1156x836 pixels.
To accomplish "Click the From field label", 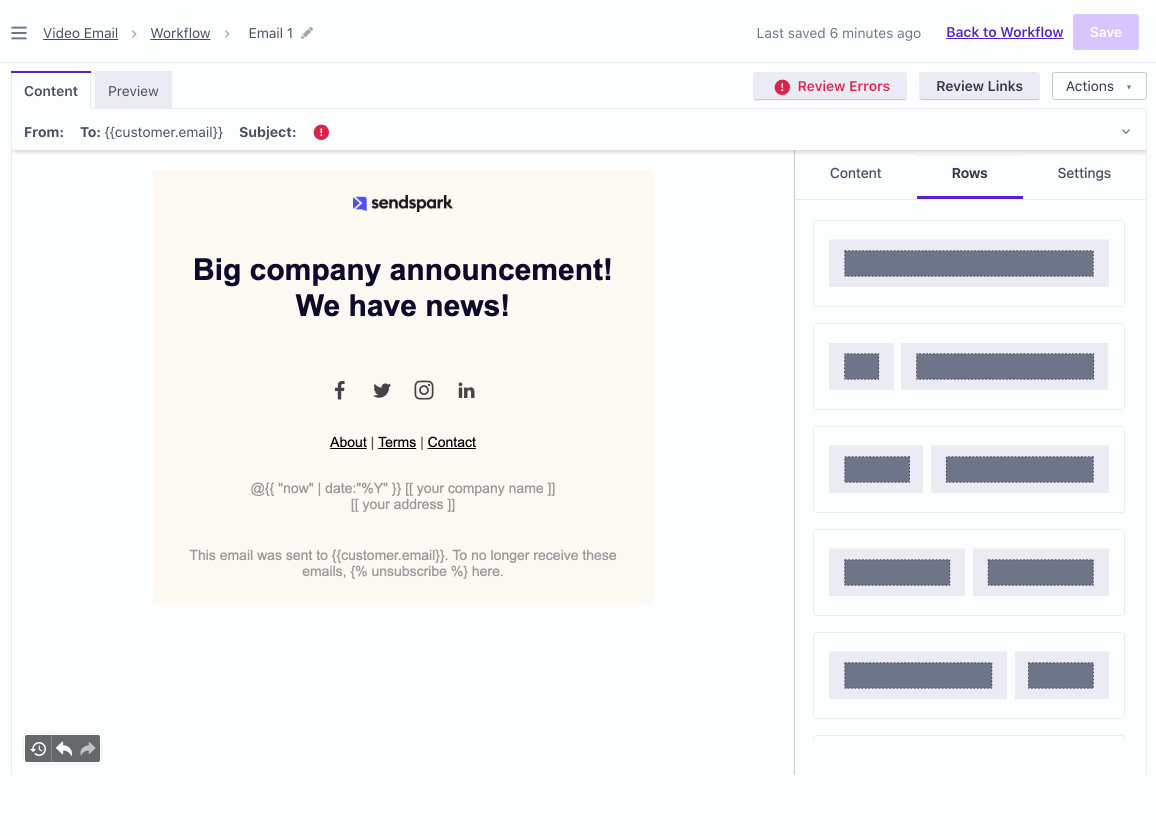I will (x=43, y=133).
